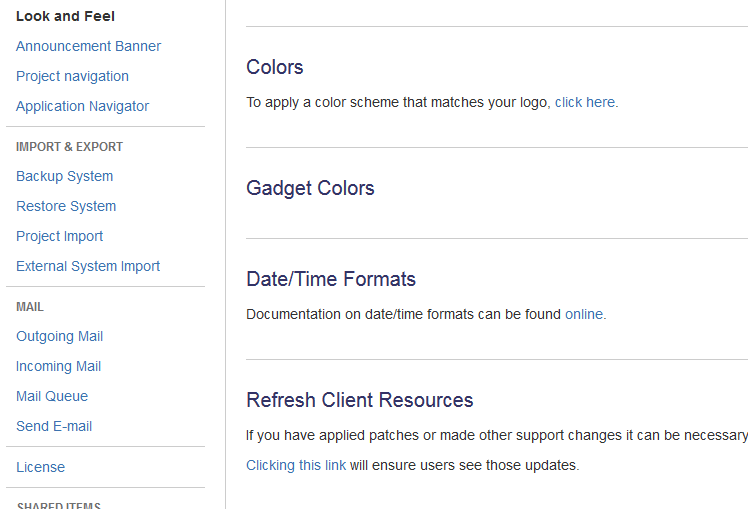
Task: Select the Colors section heading
Action: coord(274,67)
